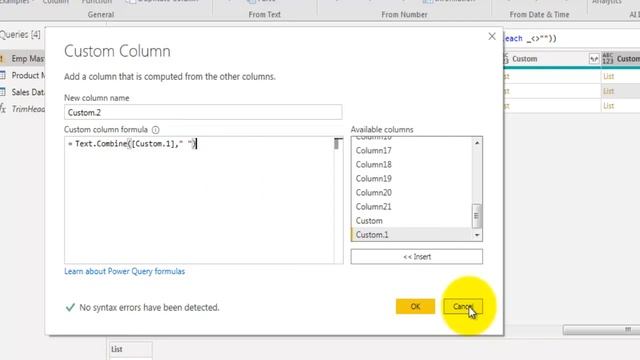This screenshot has width=640, height=360.
Task: Expand the Custom column header button
Action: [x=594, y=59]
